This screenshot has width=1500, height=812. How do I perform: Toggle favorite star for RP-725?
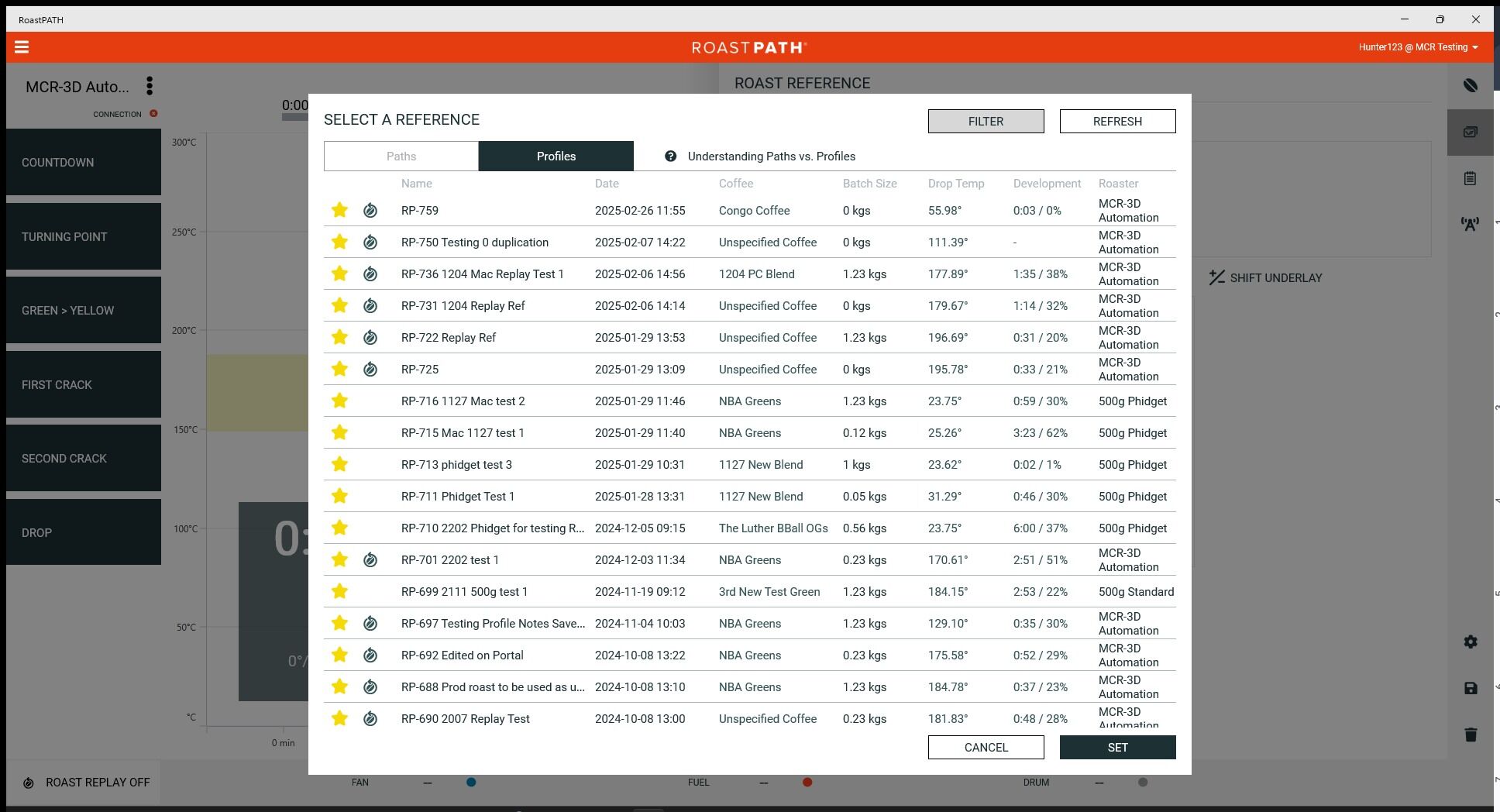tap(339, 370)
